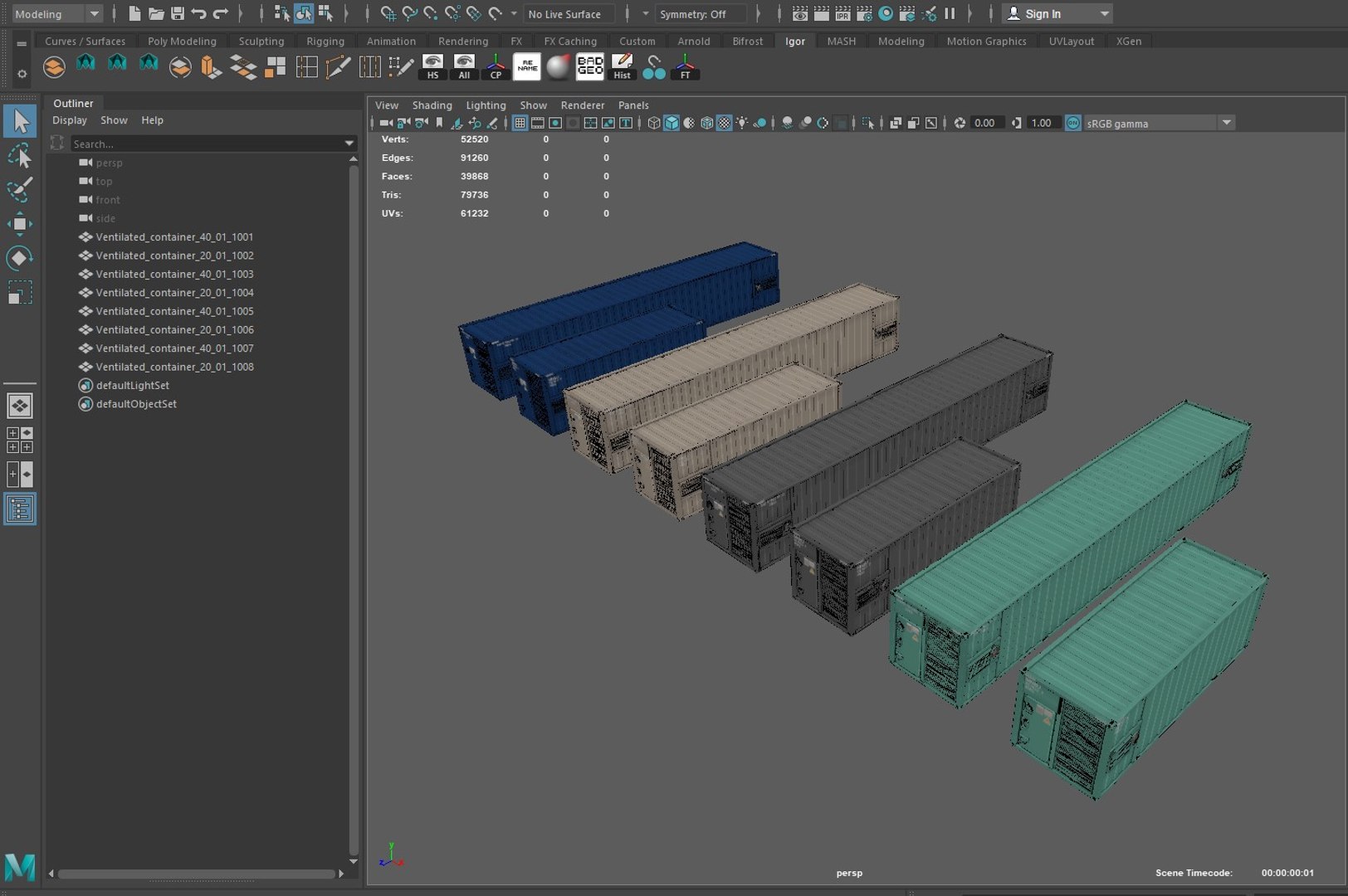The image size is (1348, 896).
Task: Create a new scene file
Action: click(134, 13)
